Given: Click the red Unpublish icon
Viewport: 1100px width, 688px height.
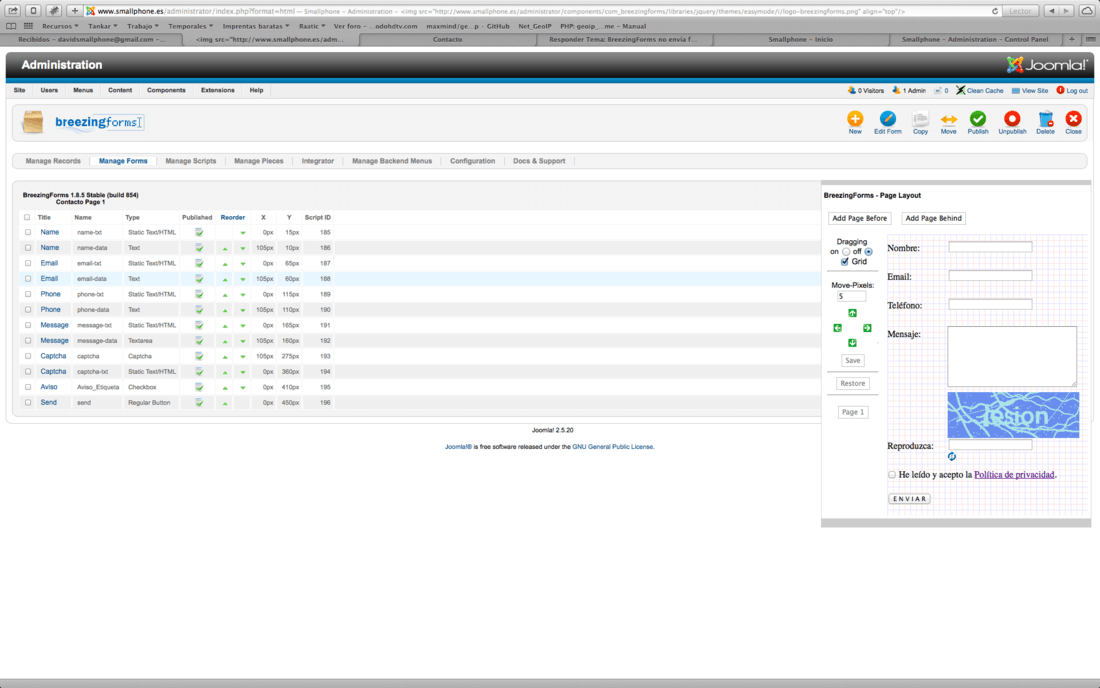Looking at the screenshot, I should tap(1012, 119).
